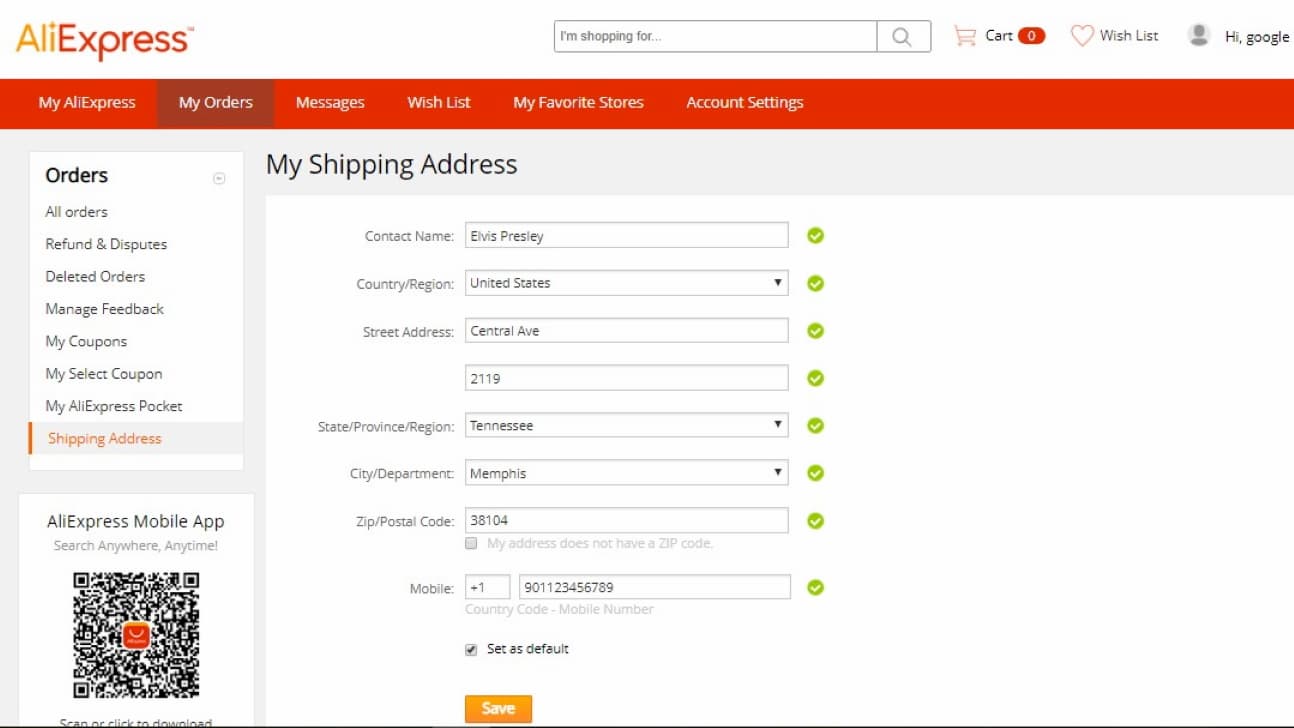1294x728 pixels.
Task: Open 'All orders' in the sidebar
Action: [x=76, y=212]
